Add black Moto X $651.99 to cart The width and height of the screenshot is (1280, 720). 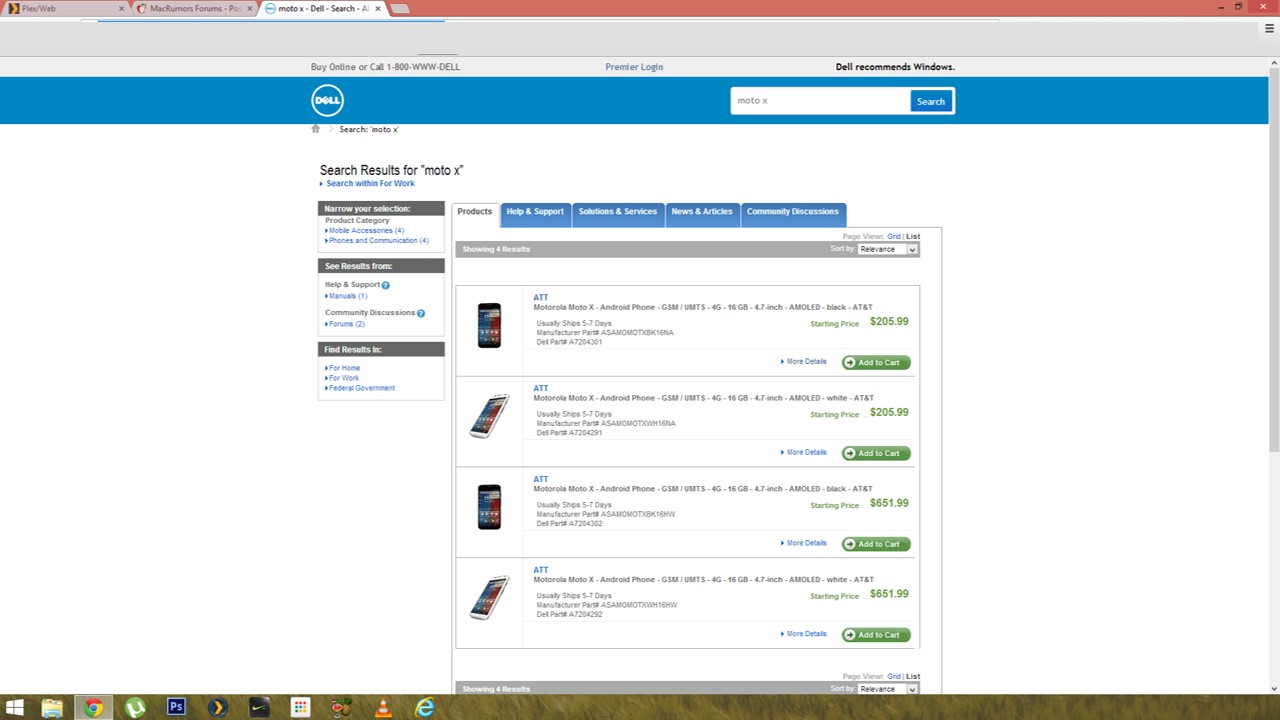876,544
